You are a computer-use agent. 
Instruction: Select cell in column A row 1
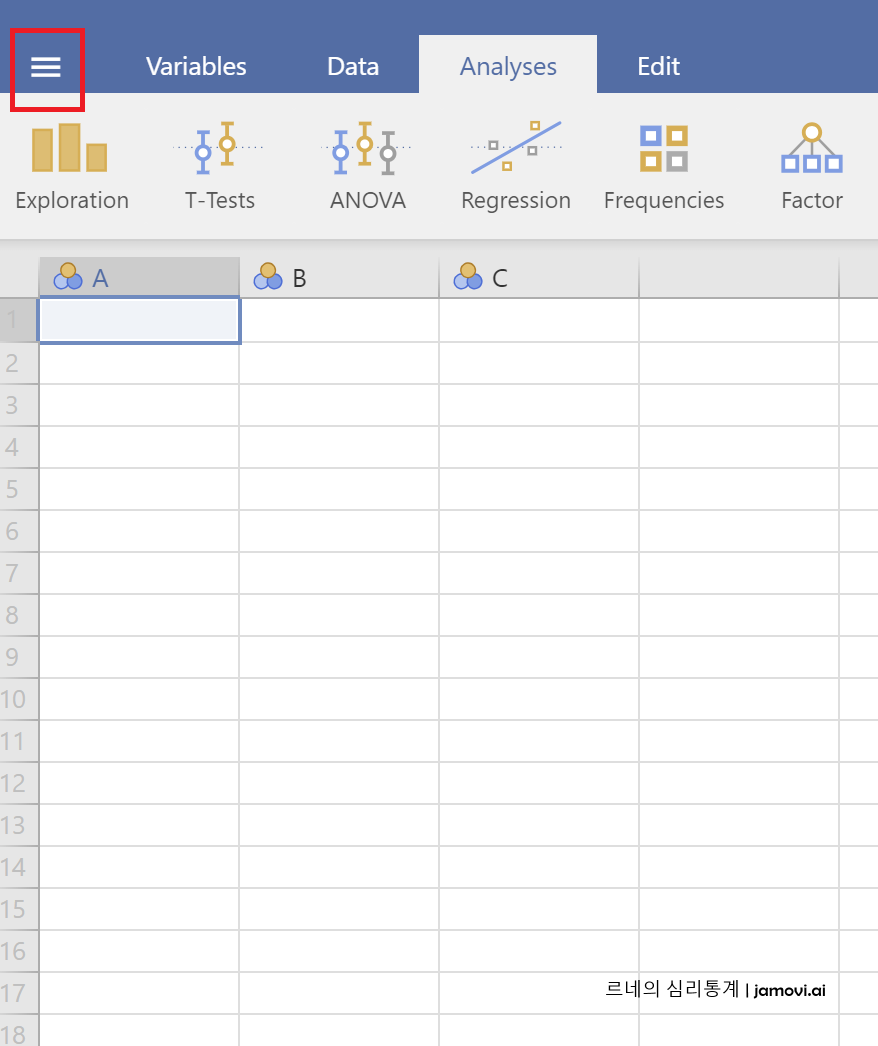coord(139,320)
